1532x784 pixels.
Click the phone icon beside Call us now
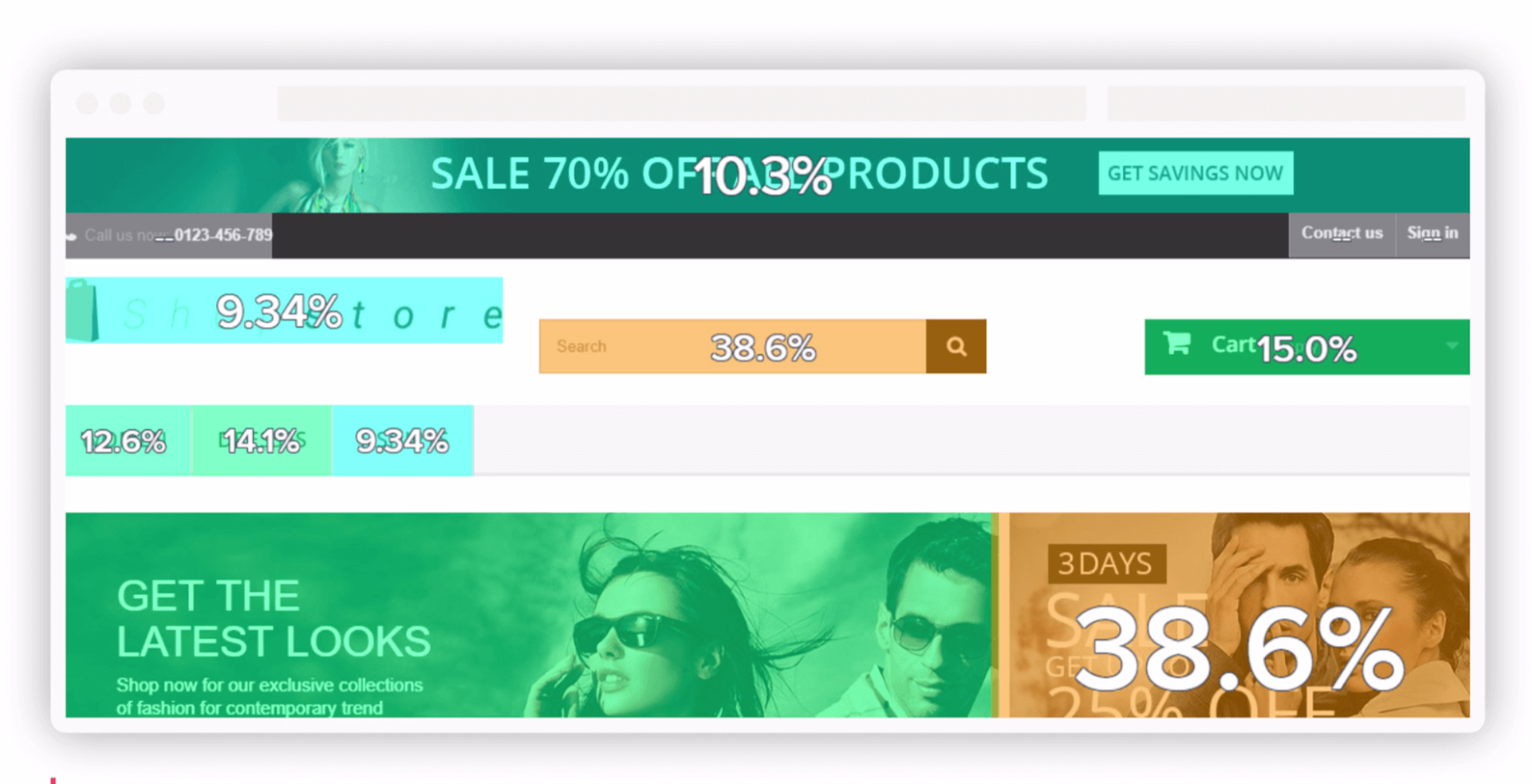tap(72, 236)
